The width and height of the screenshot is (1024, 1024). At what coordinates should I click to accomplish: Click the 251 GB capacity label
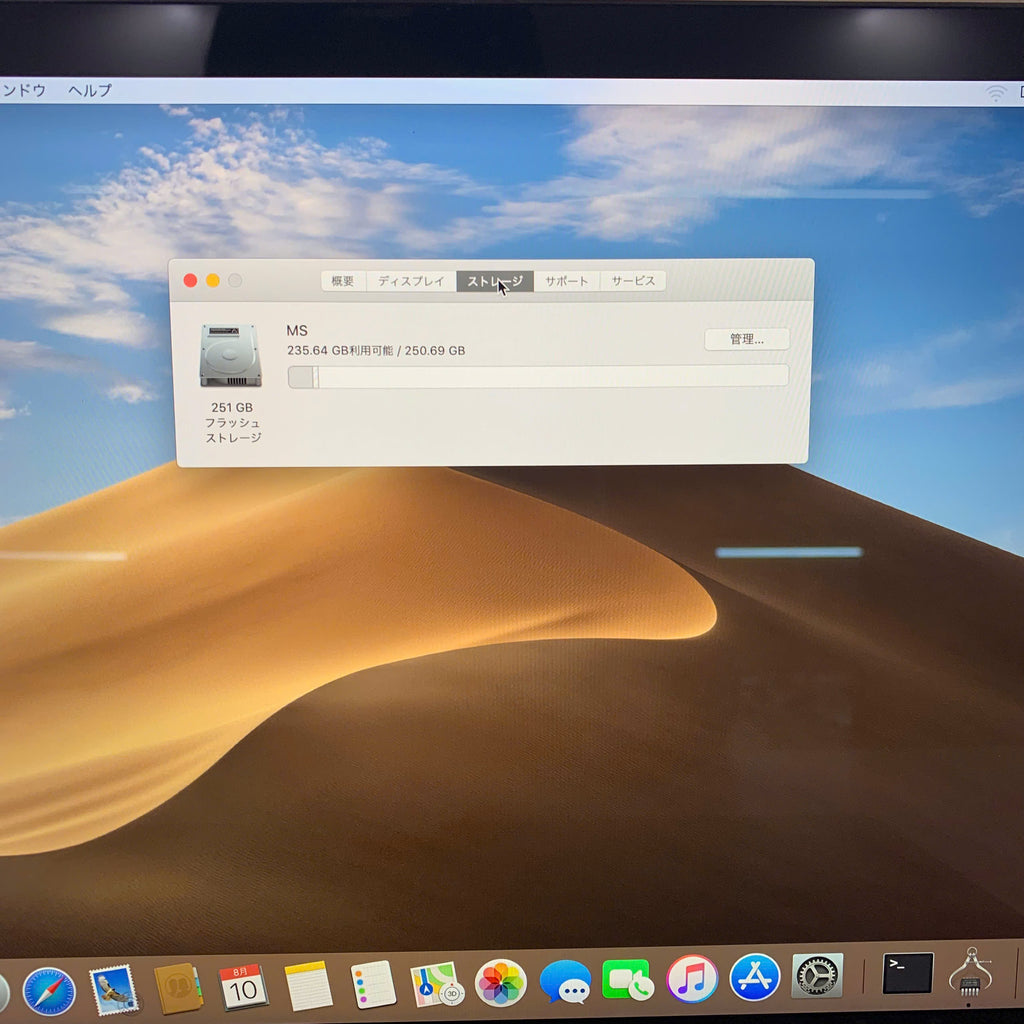click(232, 408)
